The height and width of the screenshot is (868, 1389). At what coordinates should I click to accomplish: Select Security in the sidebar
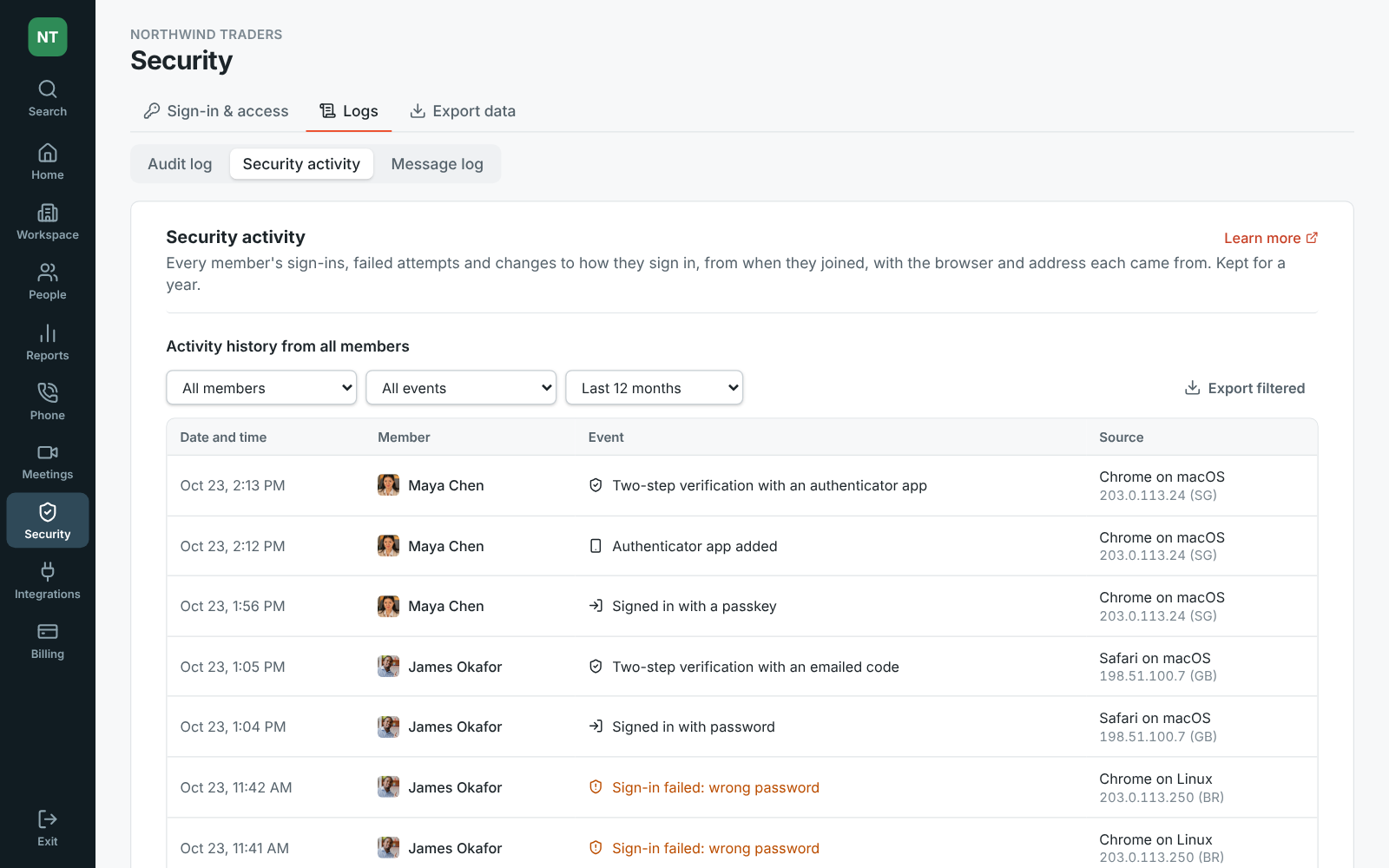click(48, 521)
